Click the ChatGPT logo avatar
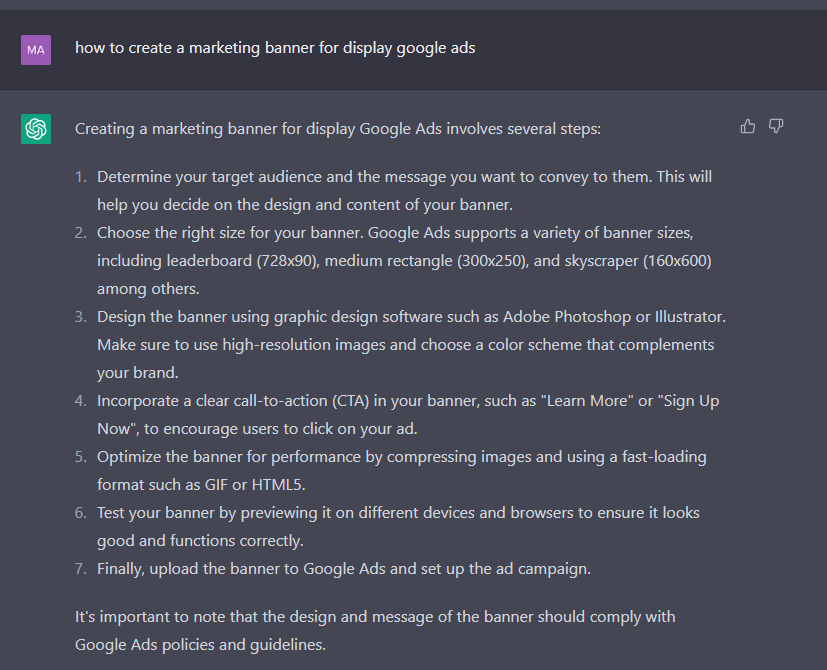Viewport: 827px width, 670px height. (x=36, y=128)
